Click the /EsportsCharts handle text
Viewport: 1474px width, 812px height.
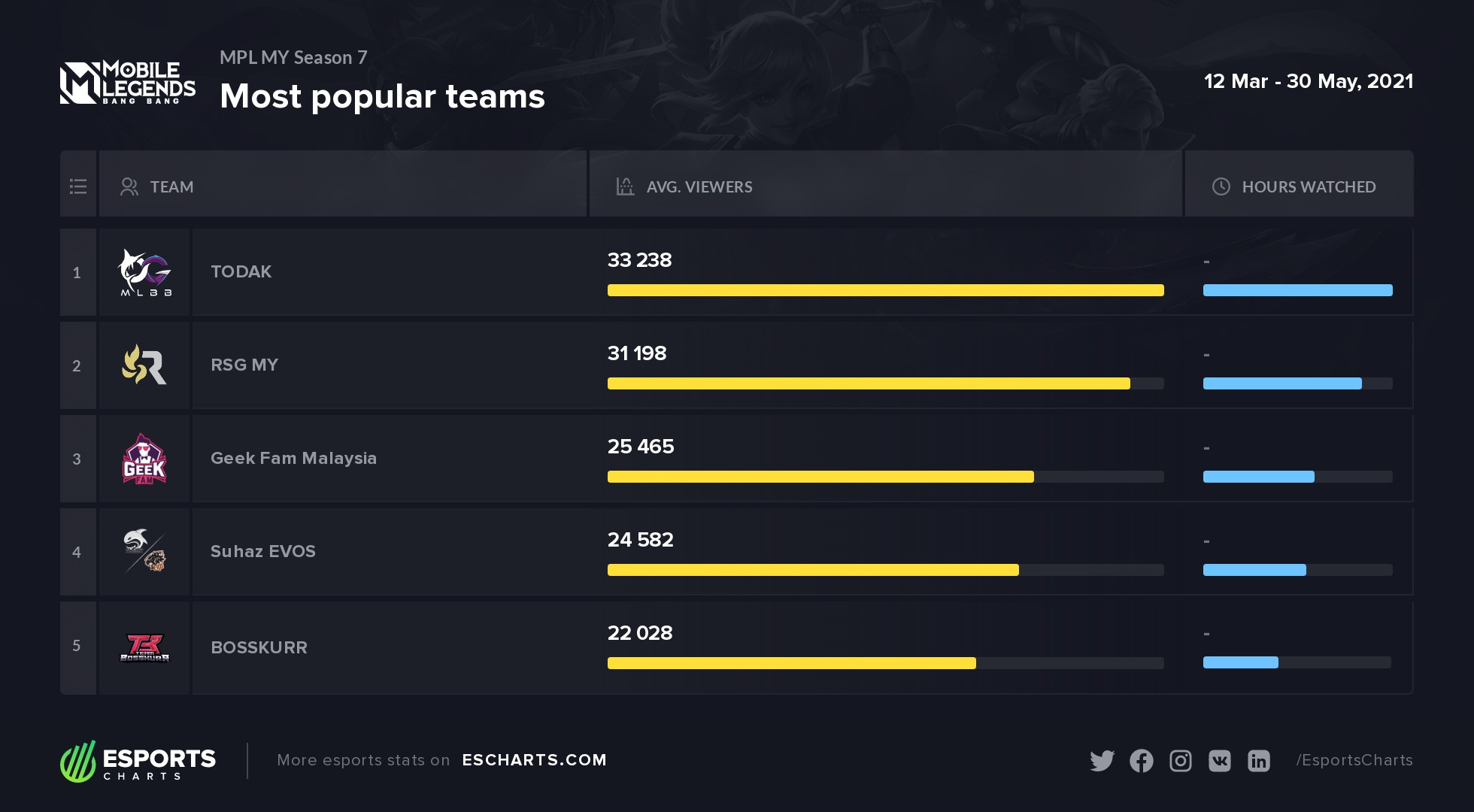coord(1354,760)
